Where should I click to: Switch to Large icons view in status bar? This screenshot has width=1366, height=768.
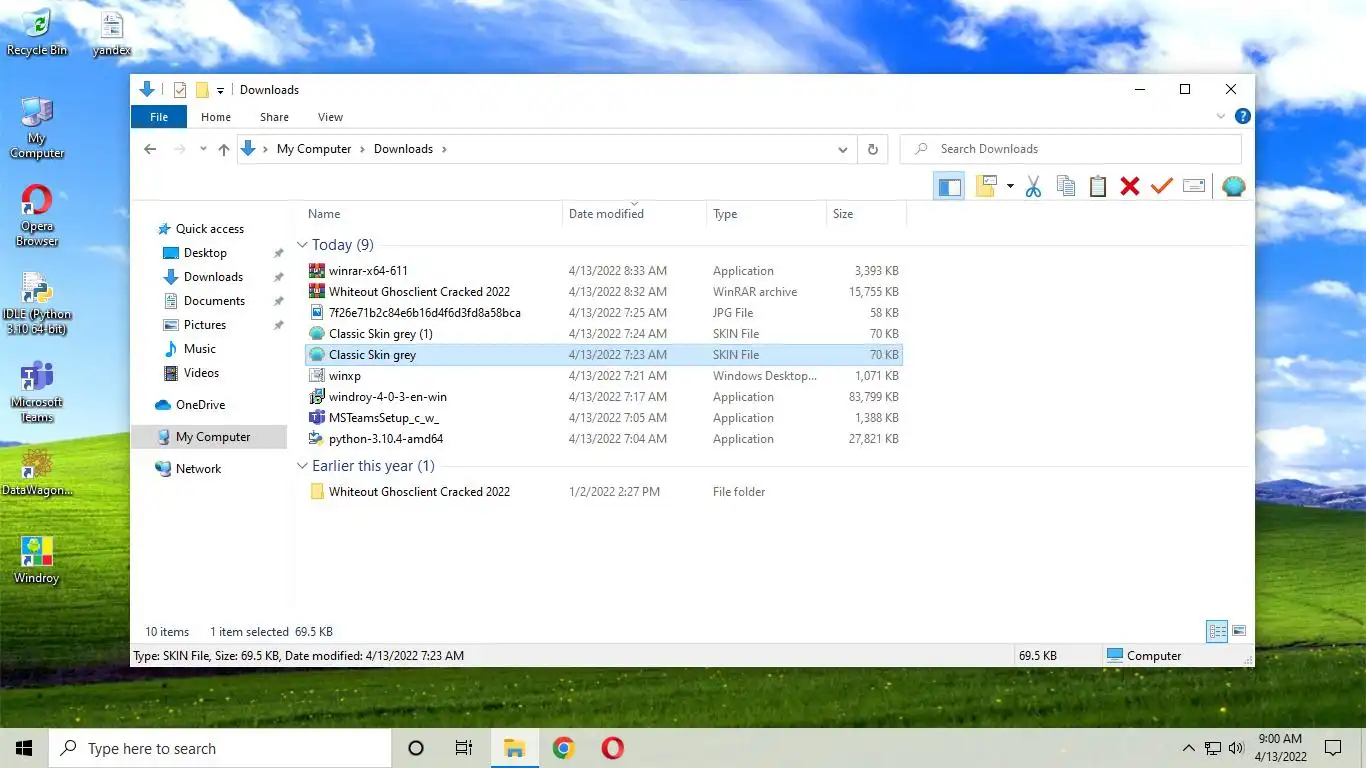coord(1239,631)
